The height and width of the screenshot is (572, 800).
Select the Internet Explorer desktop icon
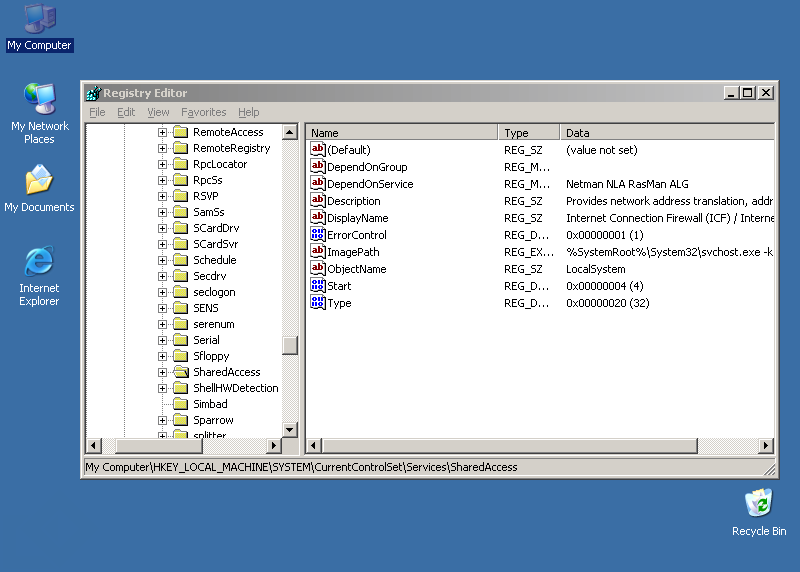coord(39,276)
